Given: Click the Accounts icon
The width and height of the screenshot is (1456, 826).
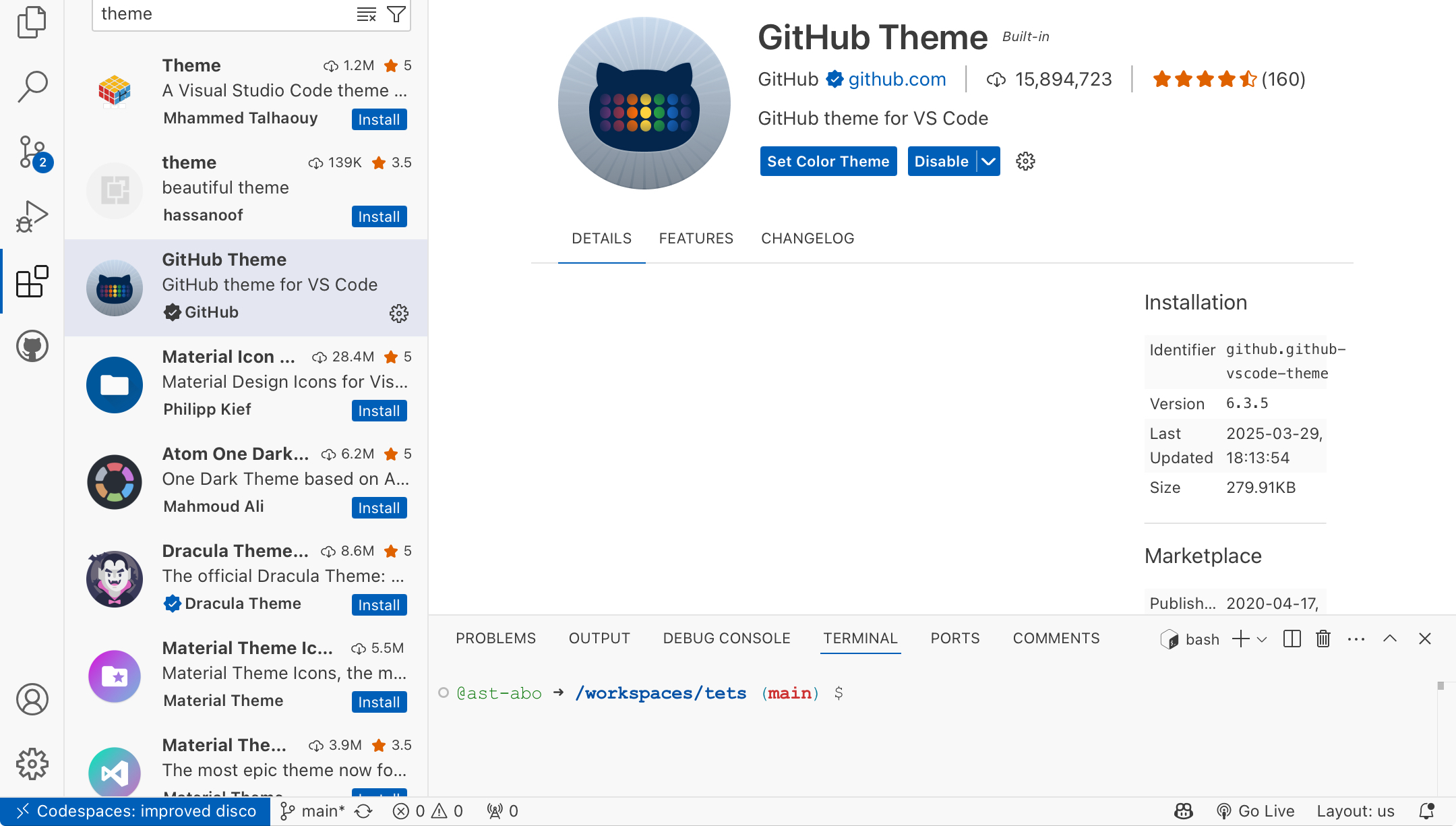Looking at the screenshot, I should pyautogui.click(x=32, y=699).
